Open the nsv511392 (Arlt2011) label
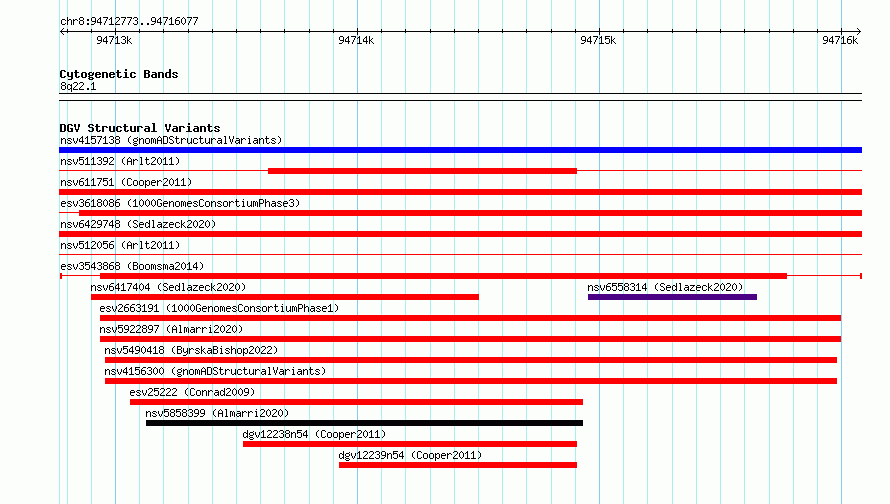890x504 pixels. pyautogui.click(x=120, y=161)
